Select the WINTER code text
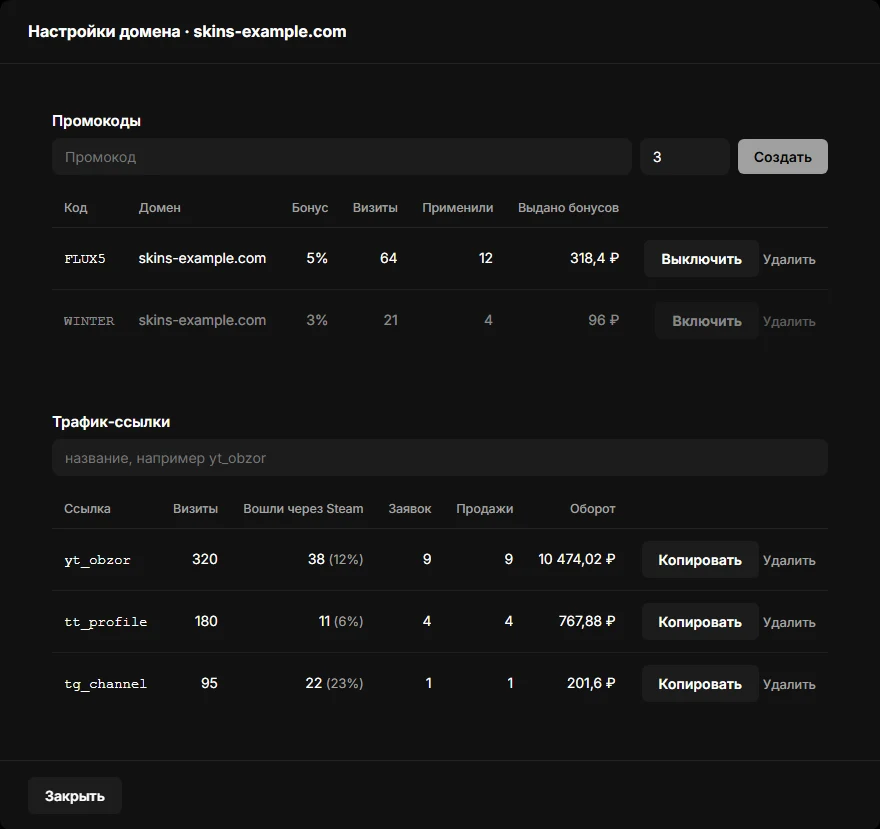Screen dimensions: 880x829 [89, 320]
